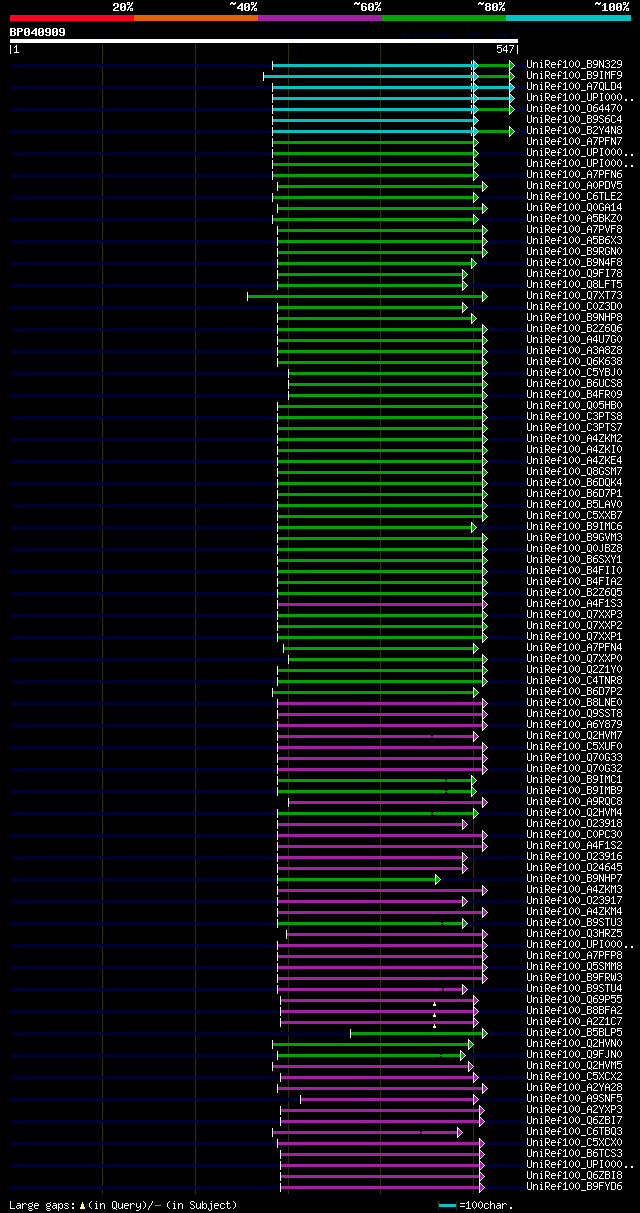Select the UniRef100_B6DQK4 label
Screen dimensions: 640x1213
point(574,483)
